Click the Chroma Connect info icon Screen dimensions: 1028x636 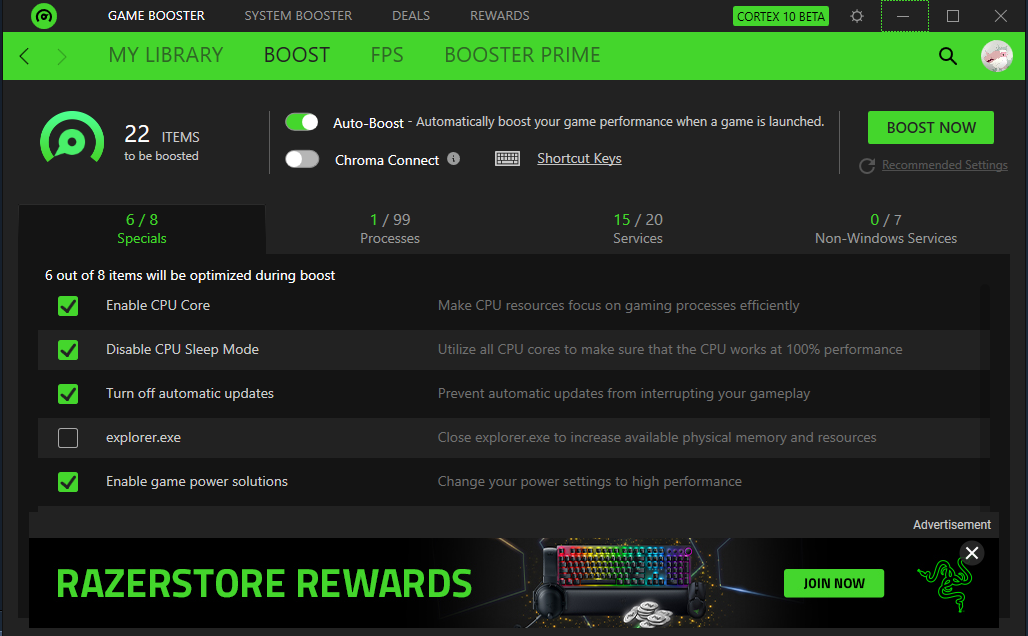click(453, 159)
